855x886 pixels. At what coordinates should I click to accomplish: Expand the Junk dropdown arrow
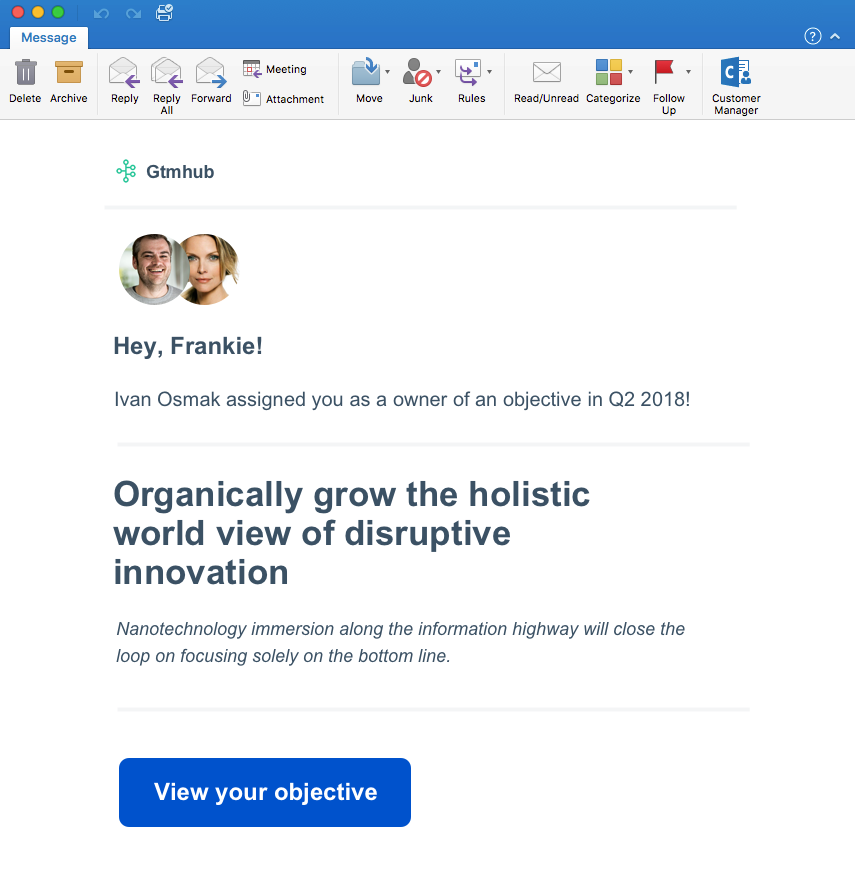click(x=439, y=72)
